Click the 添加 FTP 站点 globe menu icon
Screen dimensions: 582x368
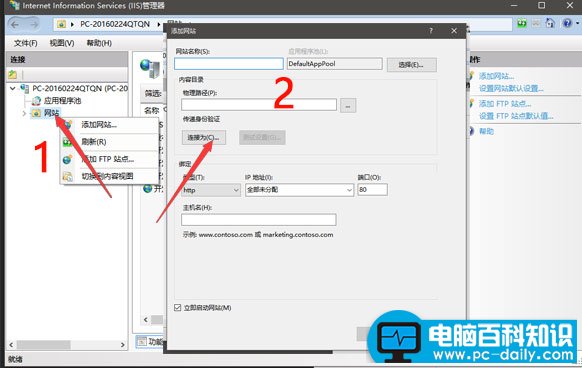coord(68,159)
